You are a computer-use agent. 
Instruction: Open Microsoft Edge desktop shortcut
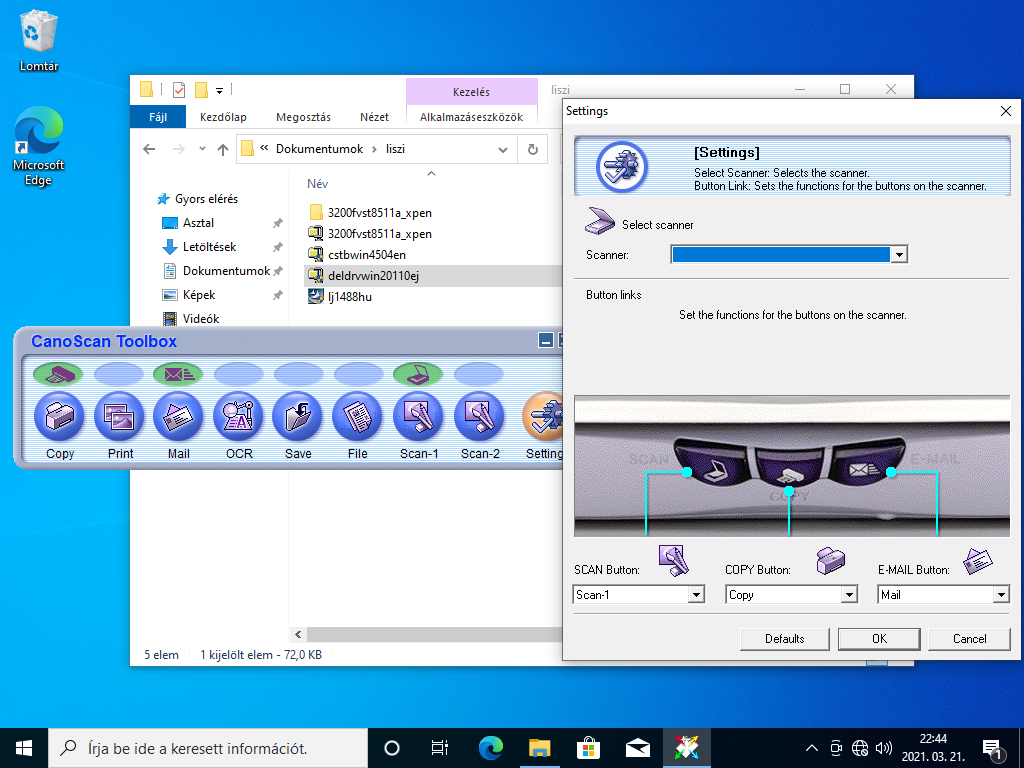[x=39, y=146]
